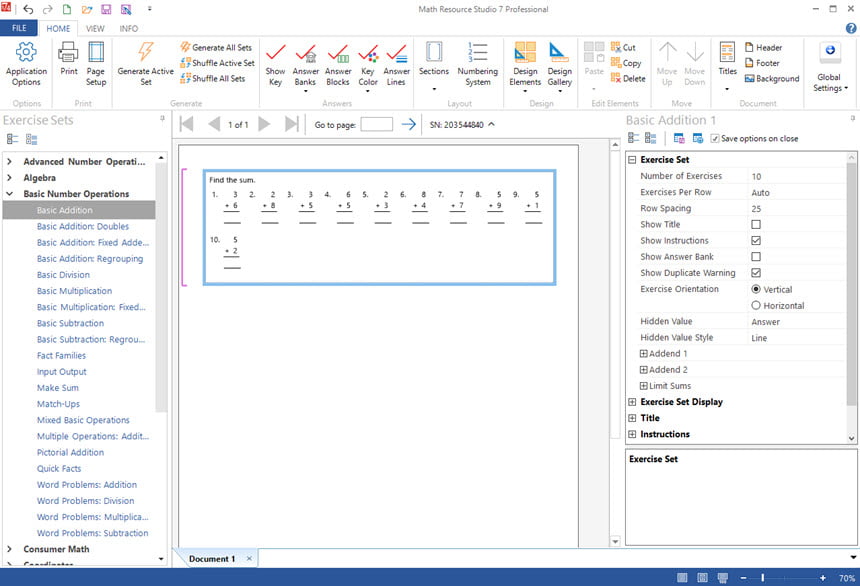Open Key Color picker
Image resolution: width=860 pixels, height=586 pixels.
point(368,66)
